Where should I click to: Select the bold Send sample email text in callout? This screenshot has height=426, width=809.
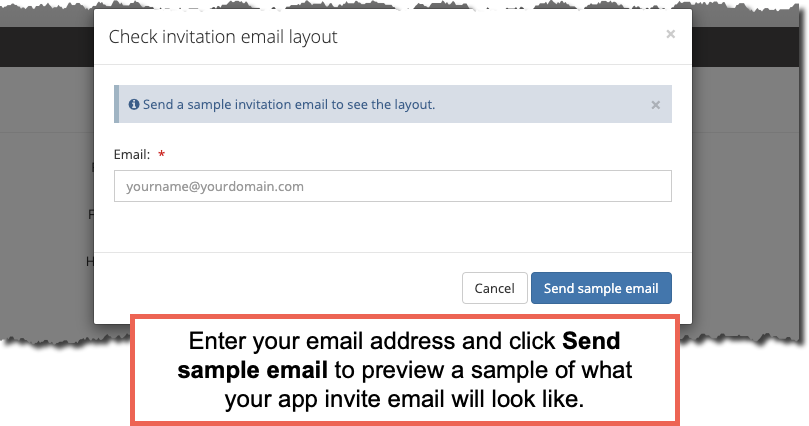(399, 355)
